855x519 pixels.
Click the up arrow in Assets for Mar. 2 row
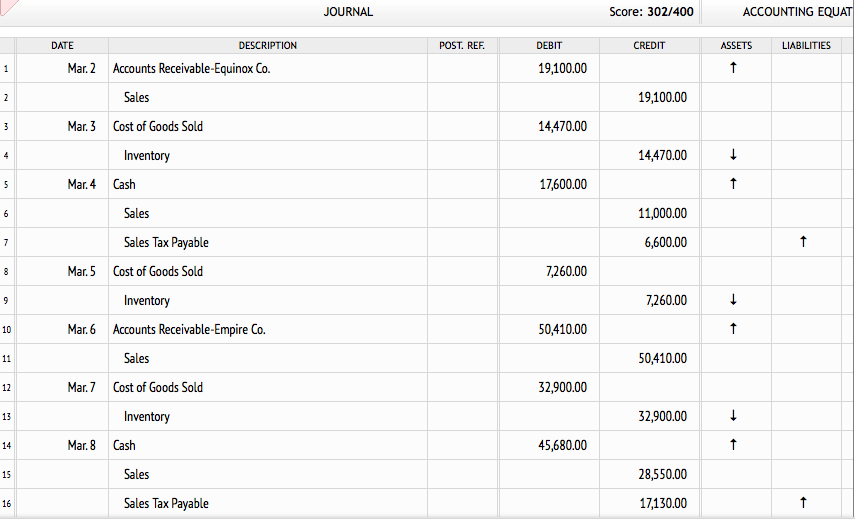point(733,68)
